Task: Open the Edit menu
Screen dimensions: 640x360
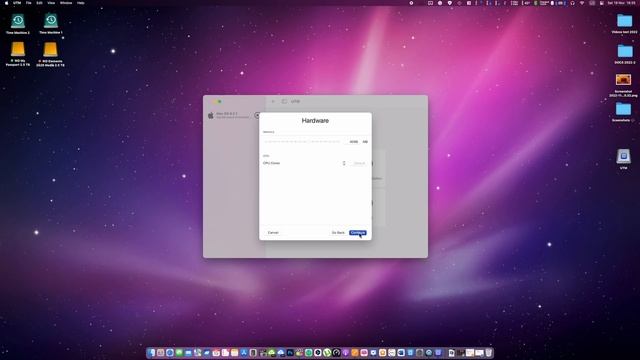Action: click(x=39, y=3)
